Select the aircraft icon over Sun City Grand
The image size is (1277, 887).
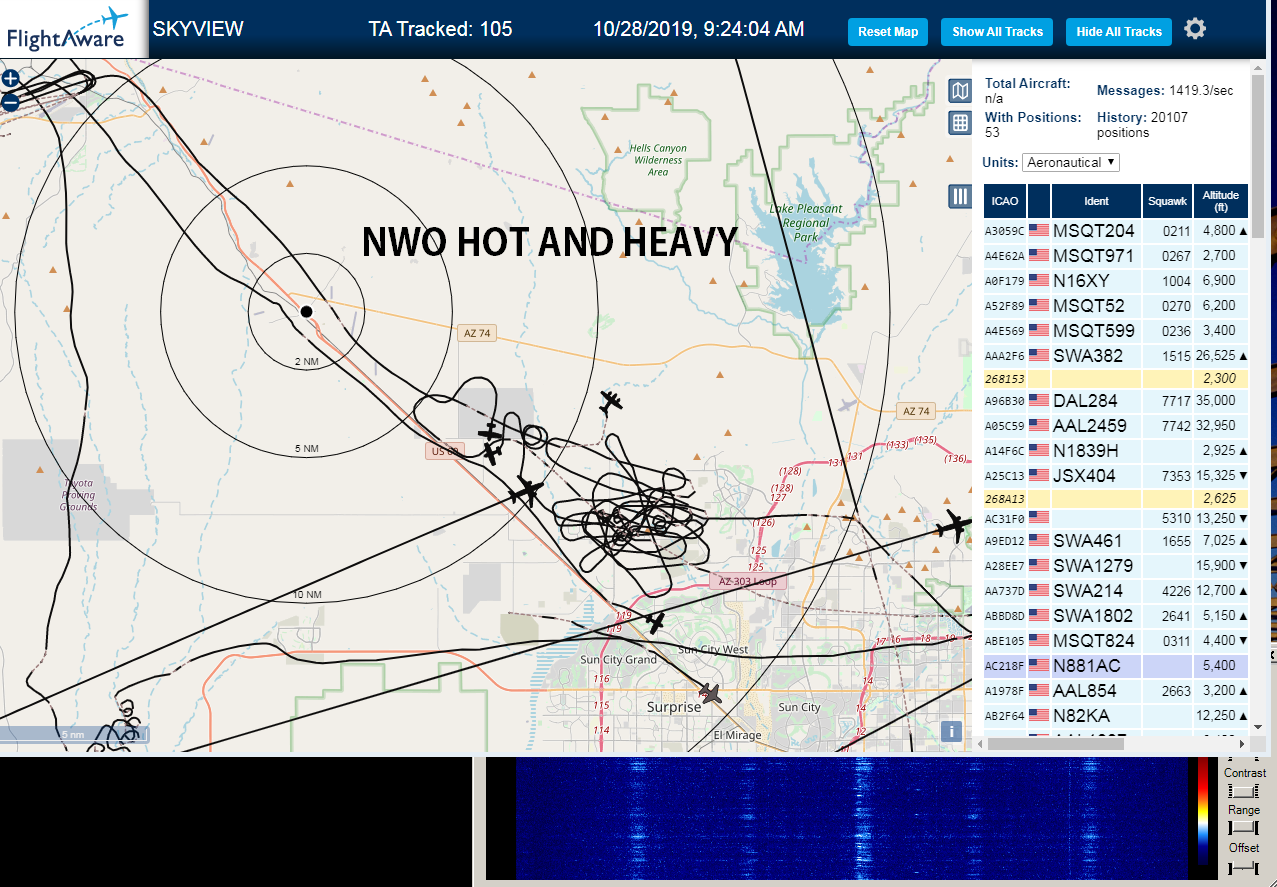(655, 622)
